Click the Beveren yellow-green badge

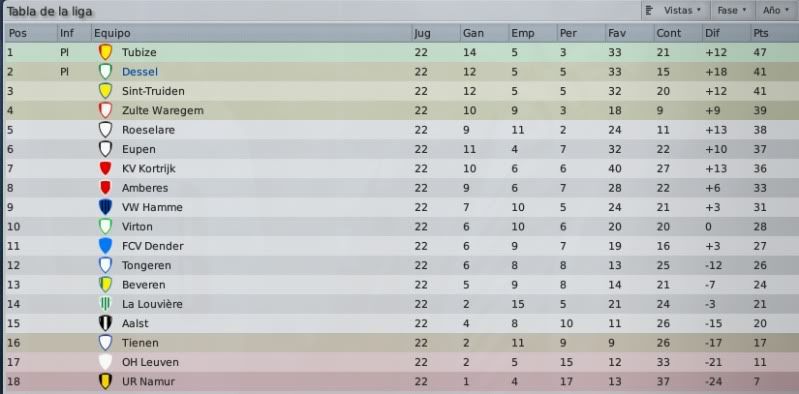(x=105, y=284)
